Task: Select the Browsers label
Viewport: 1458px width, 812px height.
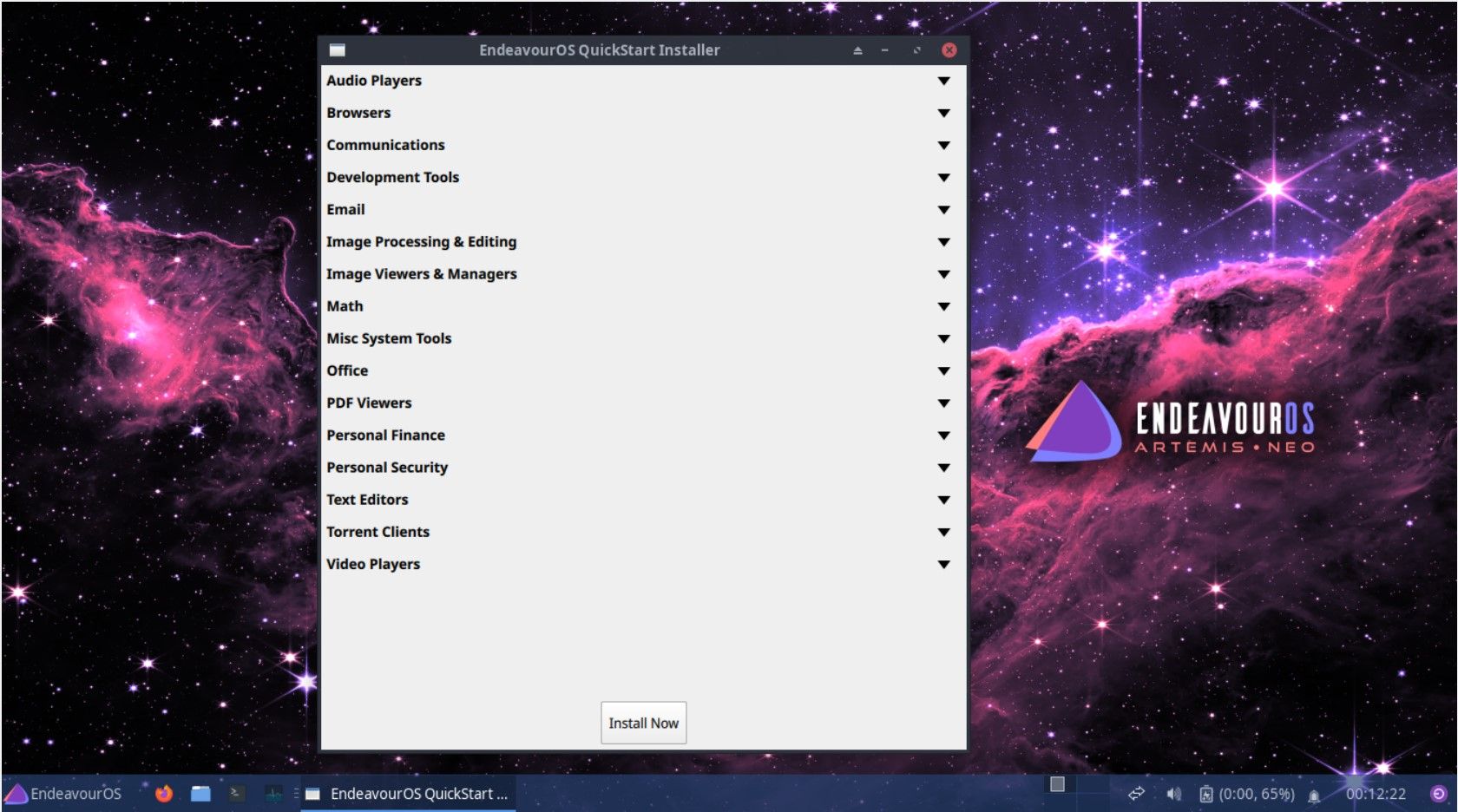Action: [x=358, y=113]
